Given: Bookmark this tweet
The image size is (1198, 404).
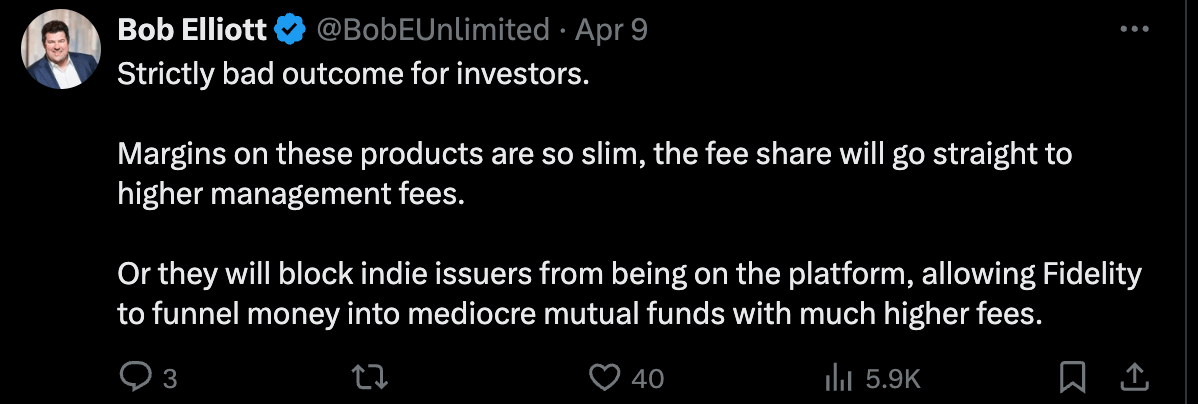Looking at the screenshot, I should (x=1072, y=377).
